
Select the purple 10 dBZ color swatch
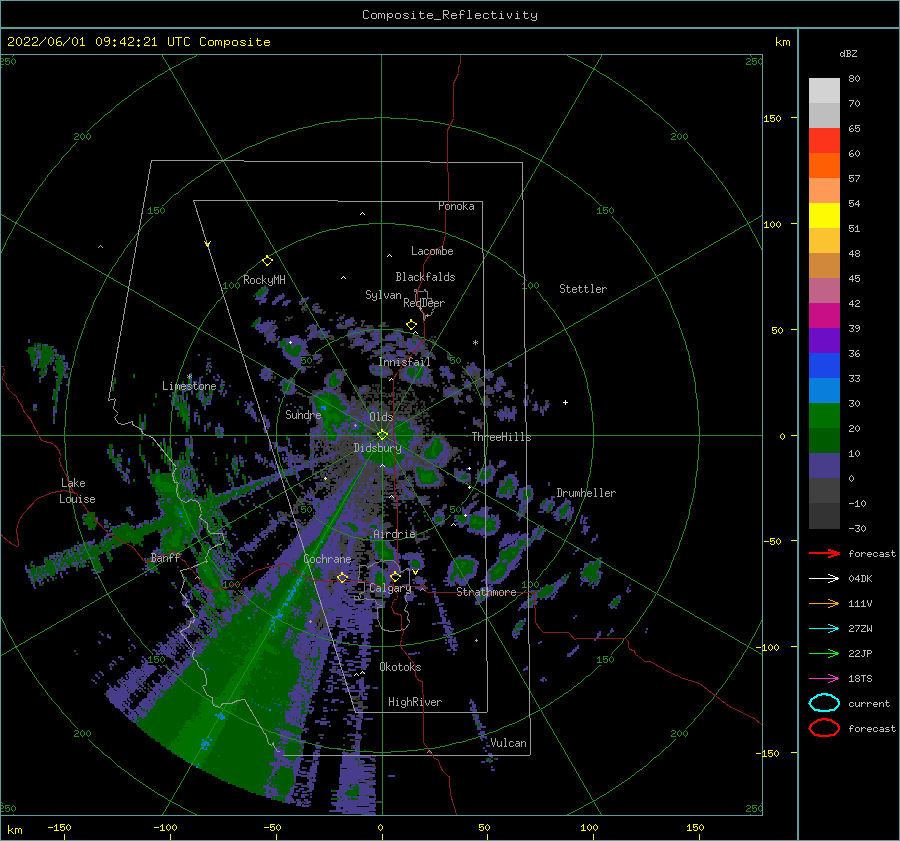pos(824,466)
